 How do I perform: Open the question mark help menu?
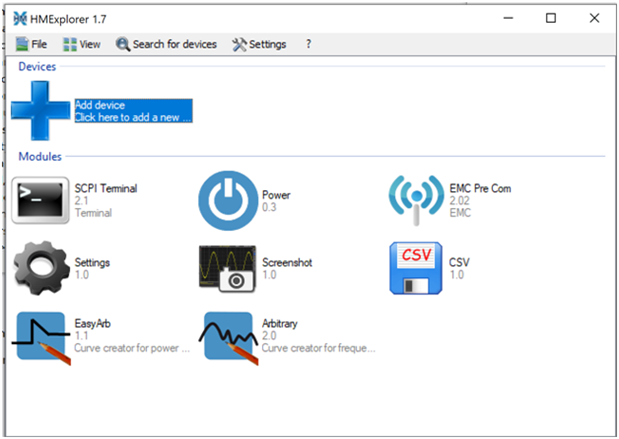(x=308, y=44)
